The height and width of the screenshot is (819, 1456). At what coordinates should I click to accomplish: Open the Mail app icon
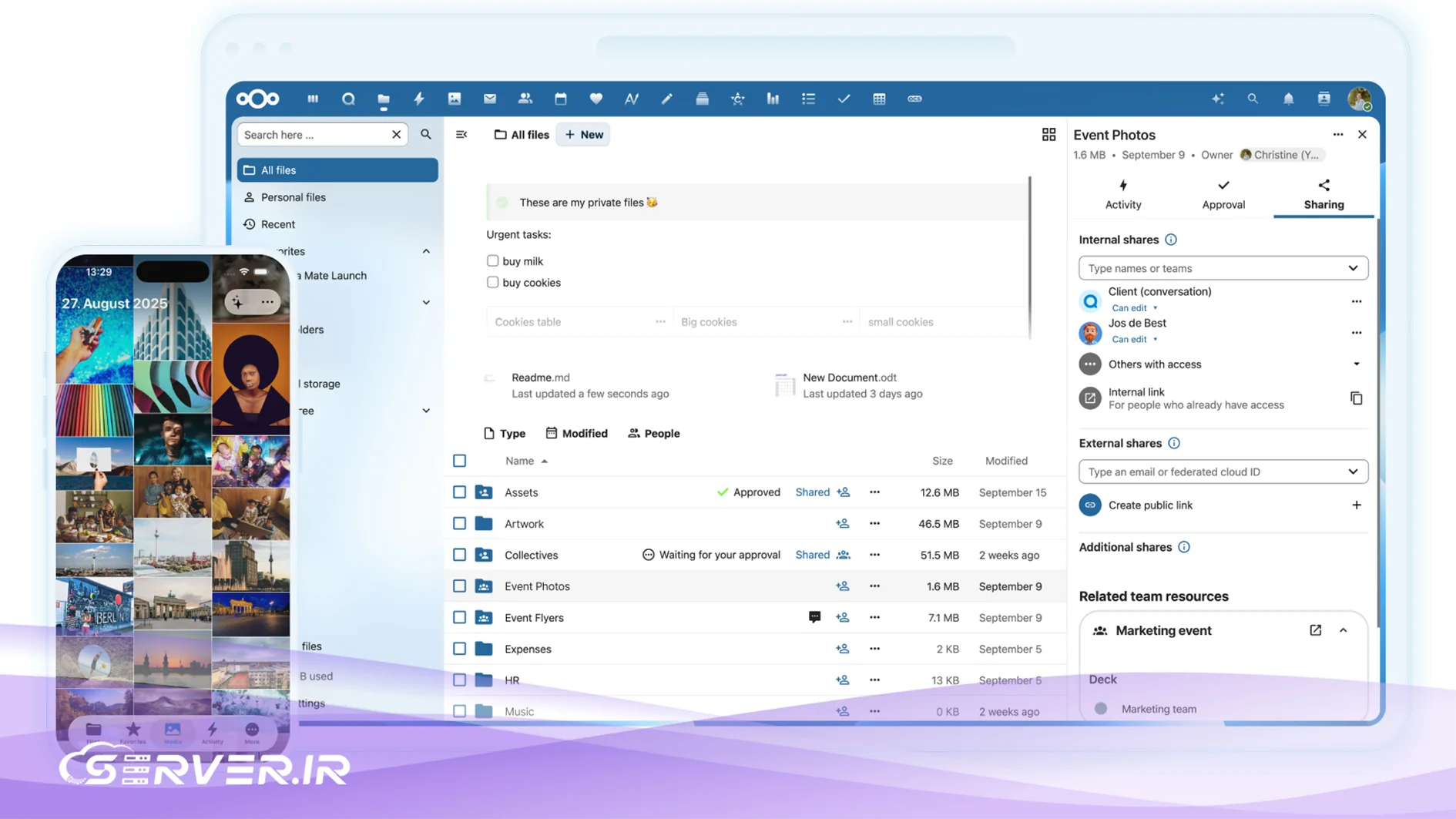(x=490, y=99)
